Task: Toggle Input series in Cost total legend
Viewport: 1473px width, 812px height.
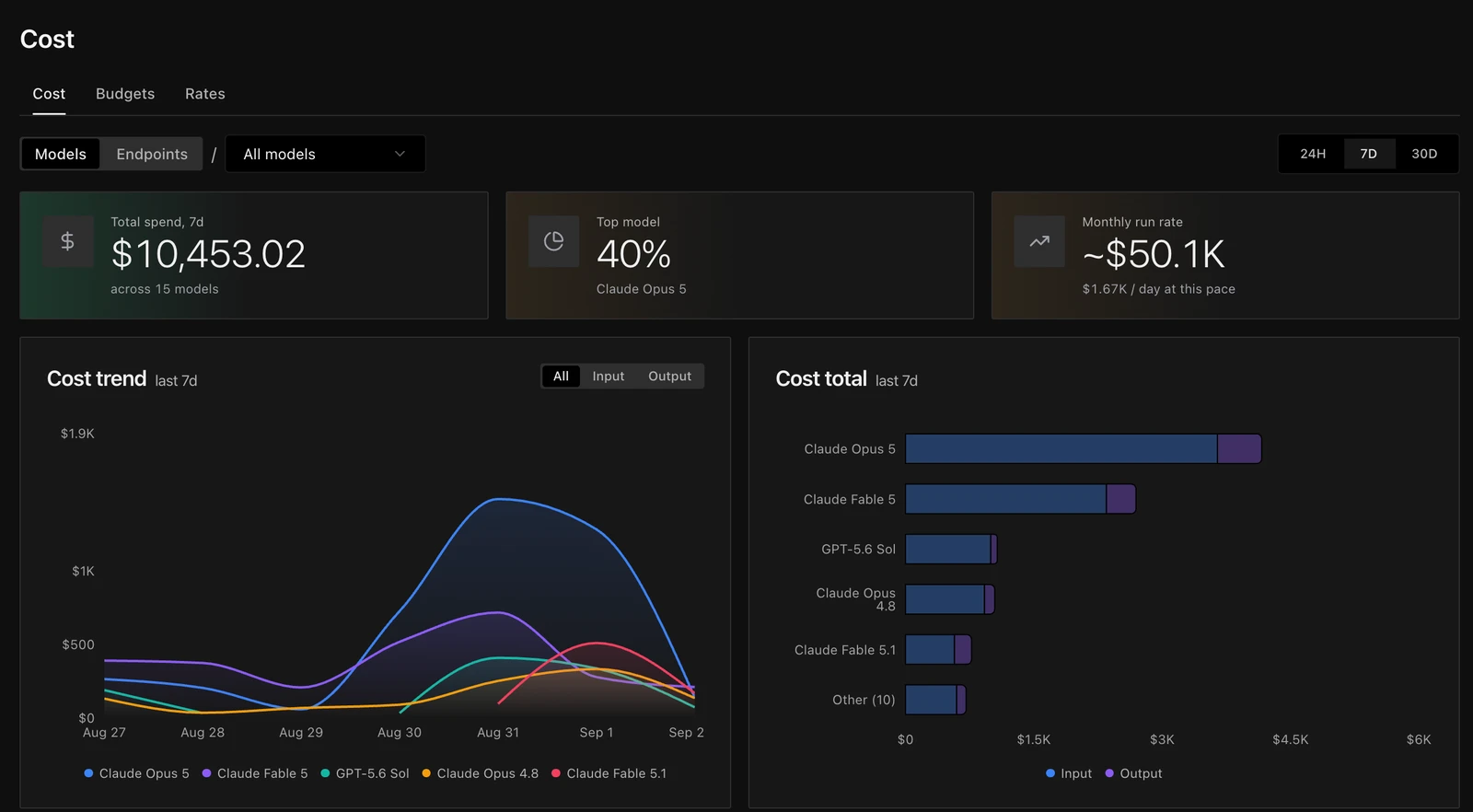Action: (1069, 773)
